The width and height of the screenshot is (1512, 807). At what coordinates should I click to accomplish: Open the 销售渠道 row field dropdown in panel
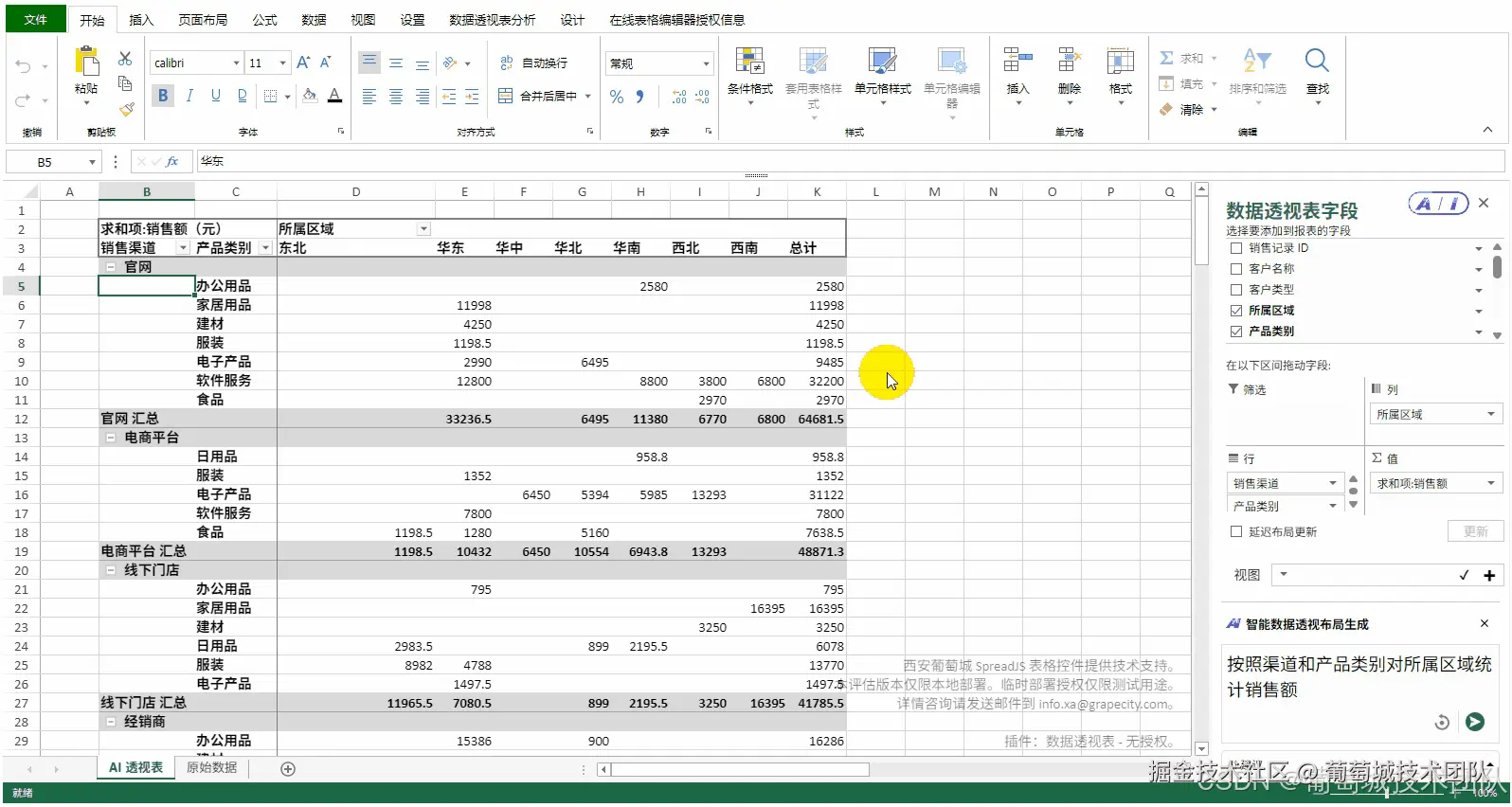tap(1332, 483)
